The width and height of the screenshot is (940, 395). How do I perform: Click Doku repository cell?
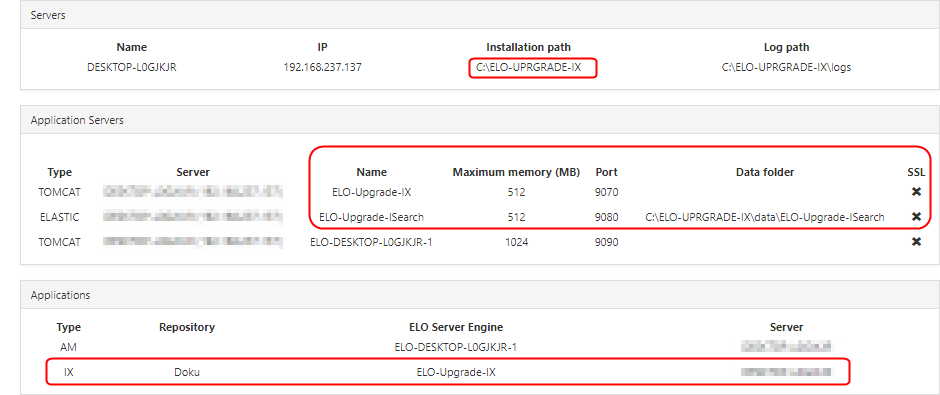187,372
